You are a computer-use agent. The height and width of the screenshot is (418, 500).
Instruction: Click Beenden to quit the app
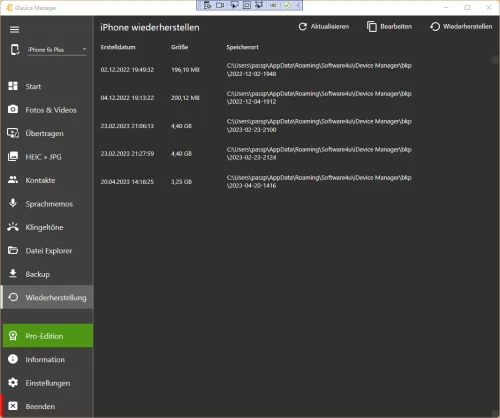47,406
